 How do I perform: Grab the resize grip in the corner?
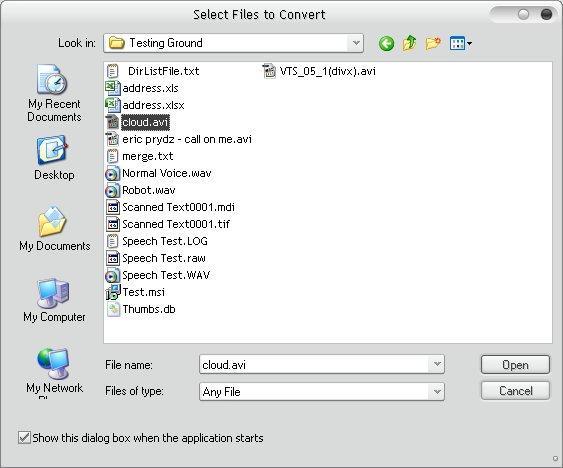pyautogui.click(x=555, y=459)
